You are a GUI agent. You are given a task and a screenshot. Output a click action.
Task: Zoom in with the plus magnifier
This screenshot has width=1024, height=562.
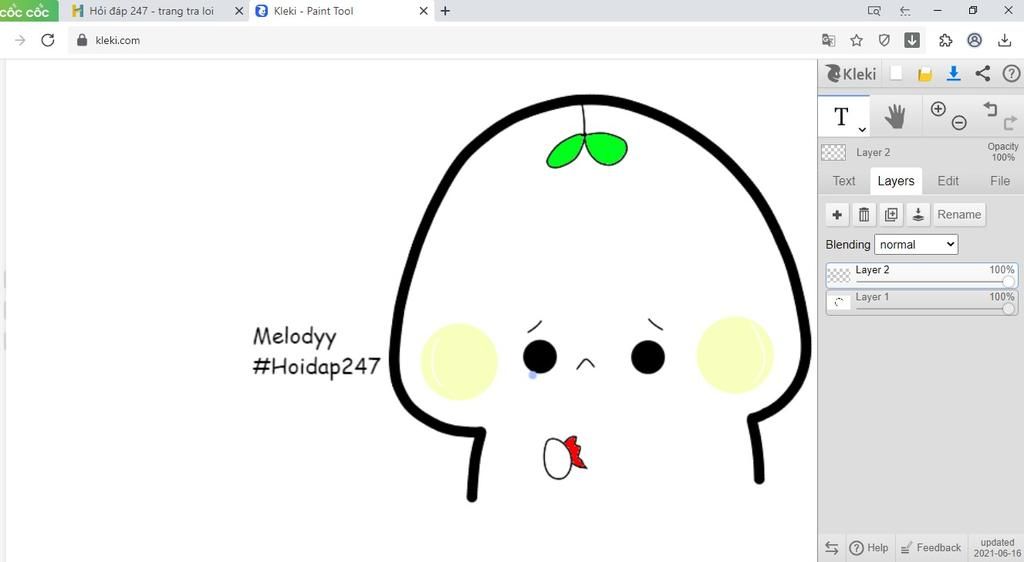(938, 109)
